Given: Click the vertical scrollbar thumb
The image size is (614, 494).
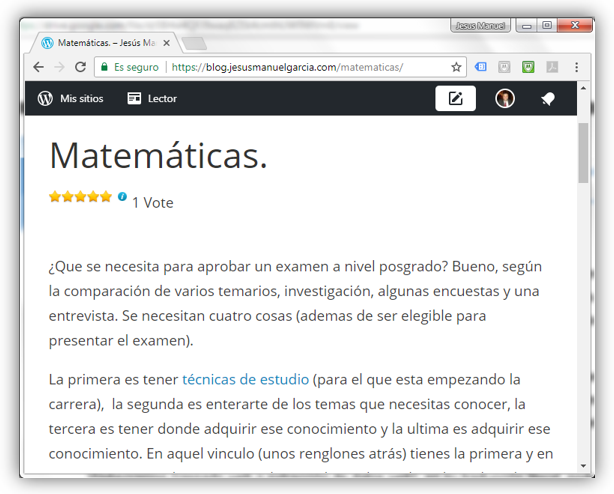Looking at the screenshot, I should click(x=583, y=153).
